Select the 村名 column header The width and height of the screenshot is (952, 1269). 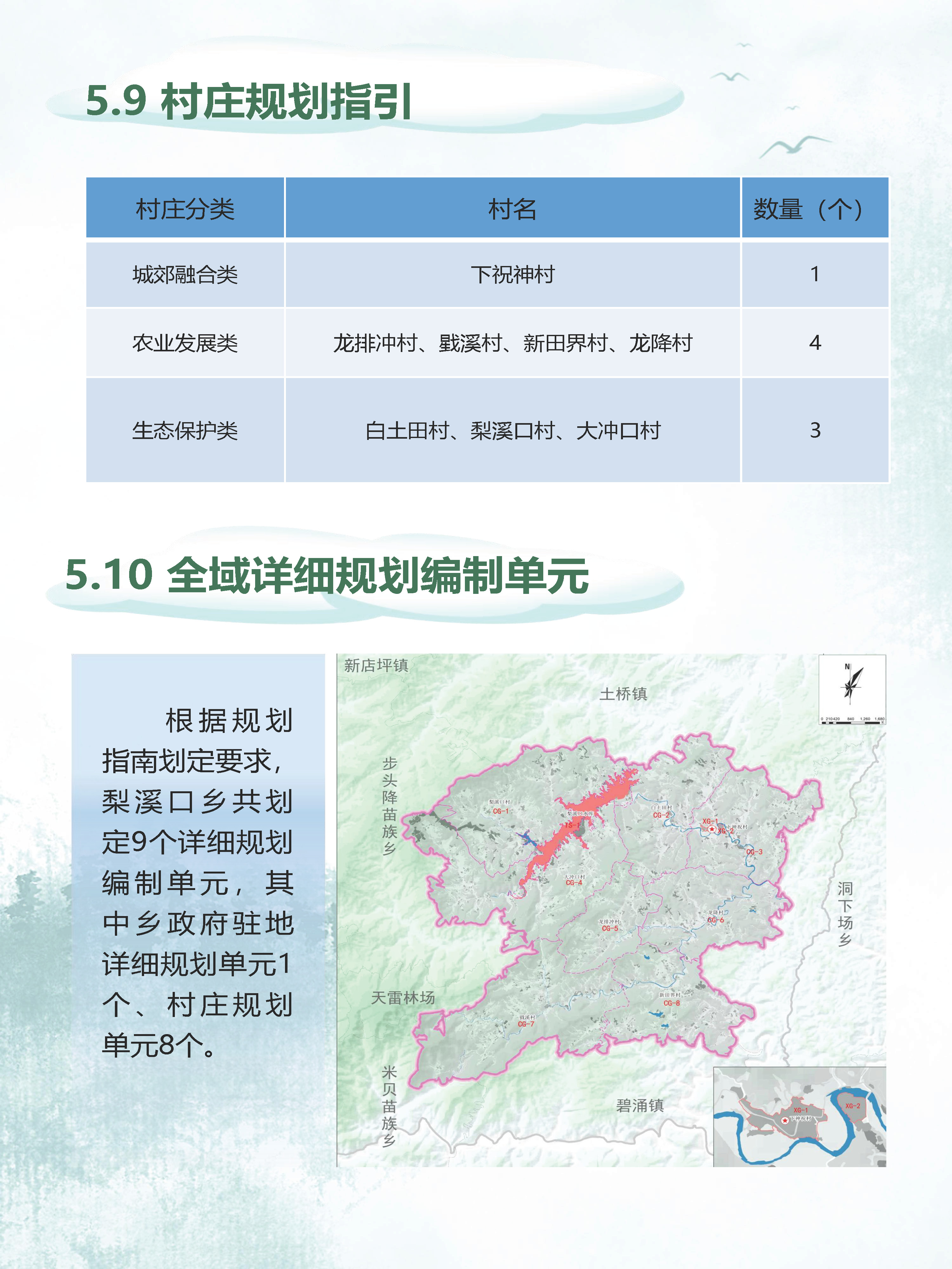click(x=513, y=208)
